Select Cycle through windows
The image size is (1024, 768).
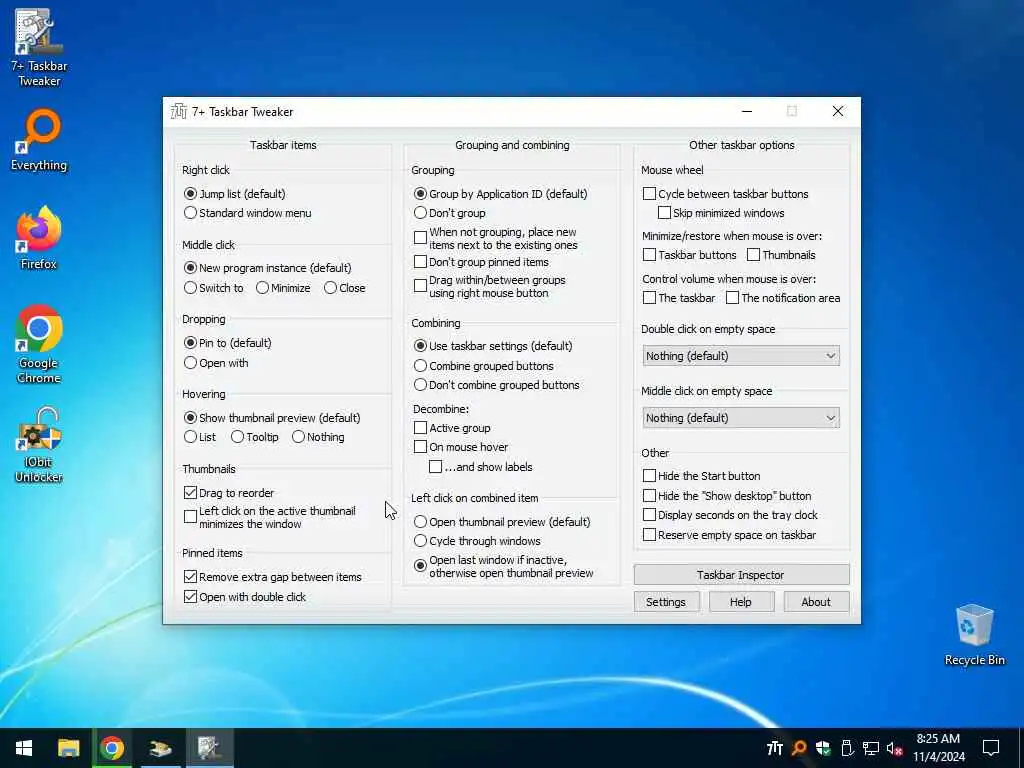coord(477,541)
